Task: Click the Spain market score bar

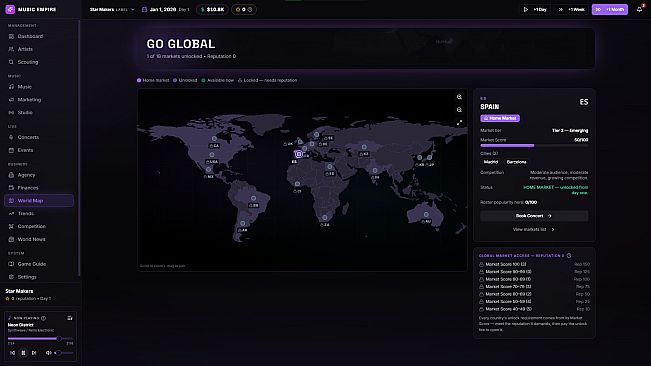Action: [534, 146]
